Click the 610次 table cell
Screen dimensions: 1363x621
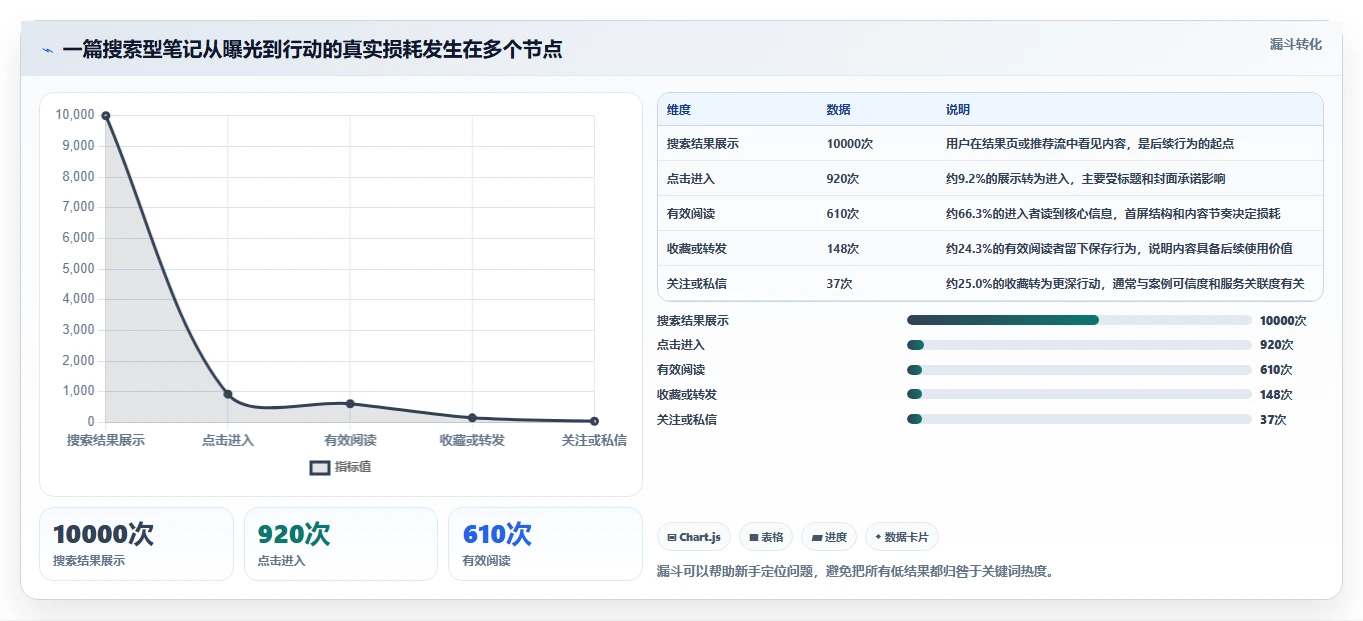(843, 214)
